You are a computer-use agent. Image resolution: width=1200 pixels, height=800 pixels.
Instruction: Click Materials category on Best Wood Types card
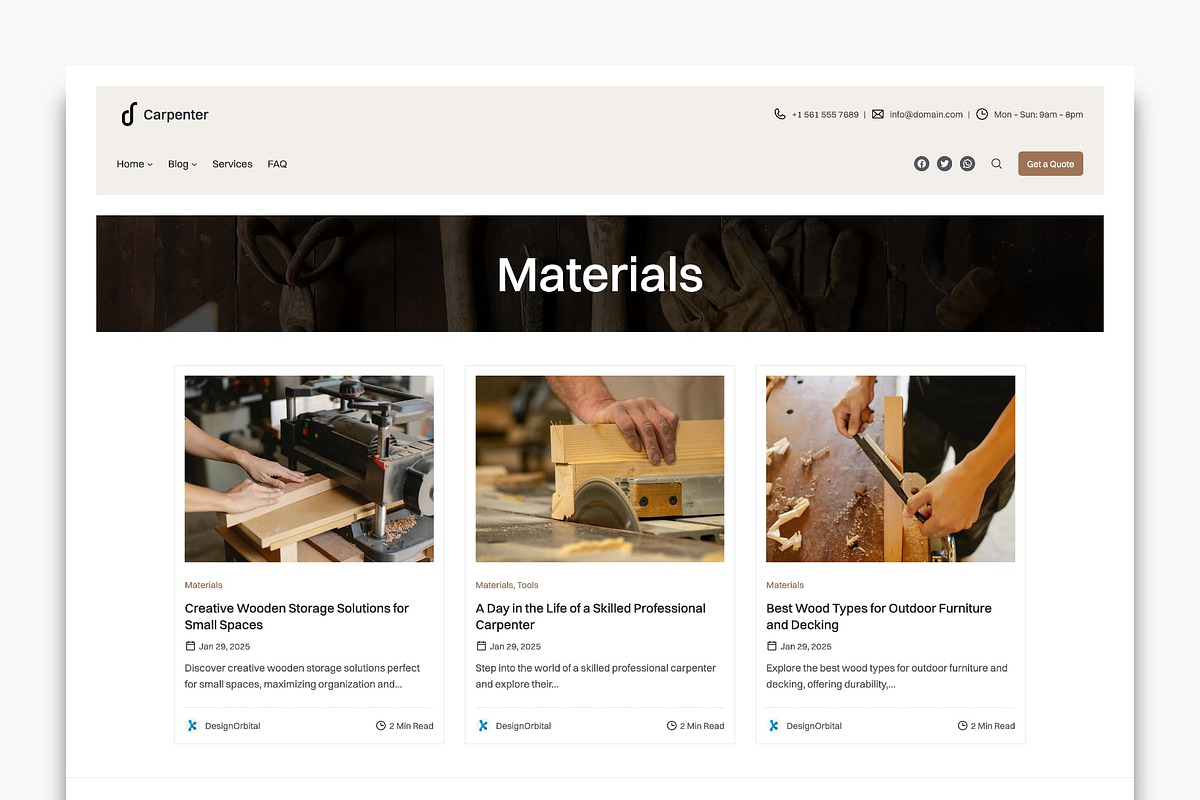(x=785, y=585)
